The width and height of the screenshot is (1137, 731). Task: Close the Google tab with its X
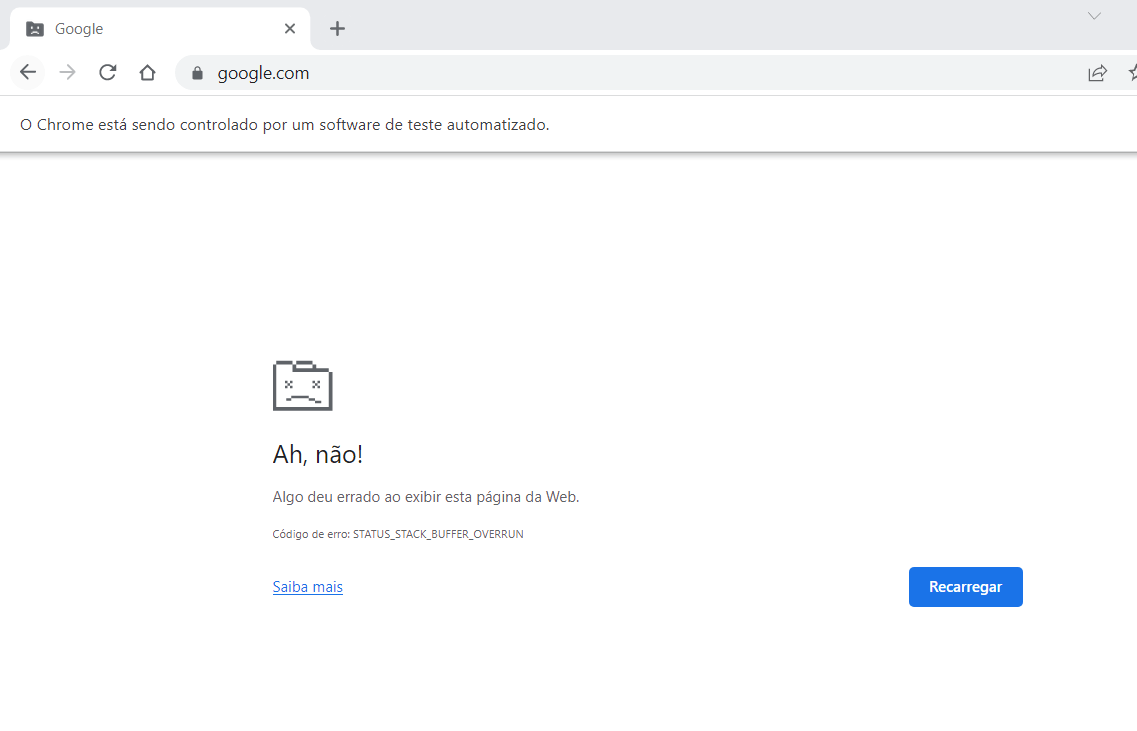point(289,29)
